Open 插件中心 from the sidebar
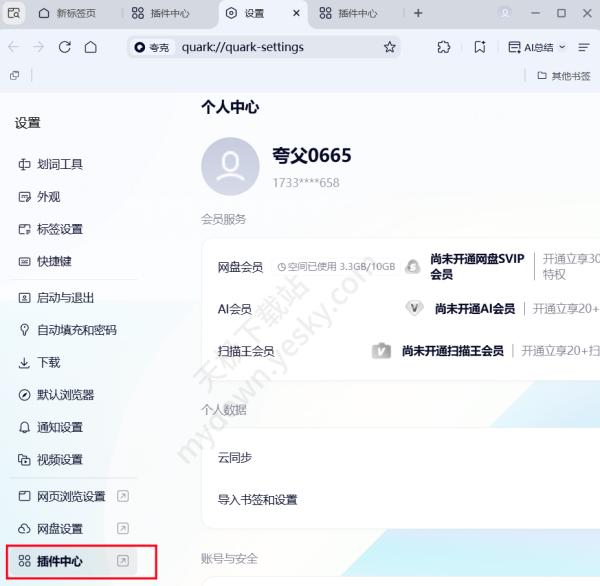This screenshot has height=586, width=600. 59,561
